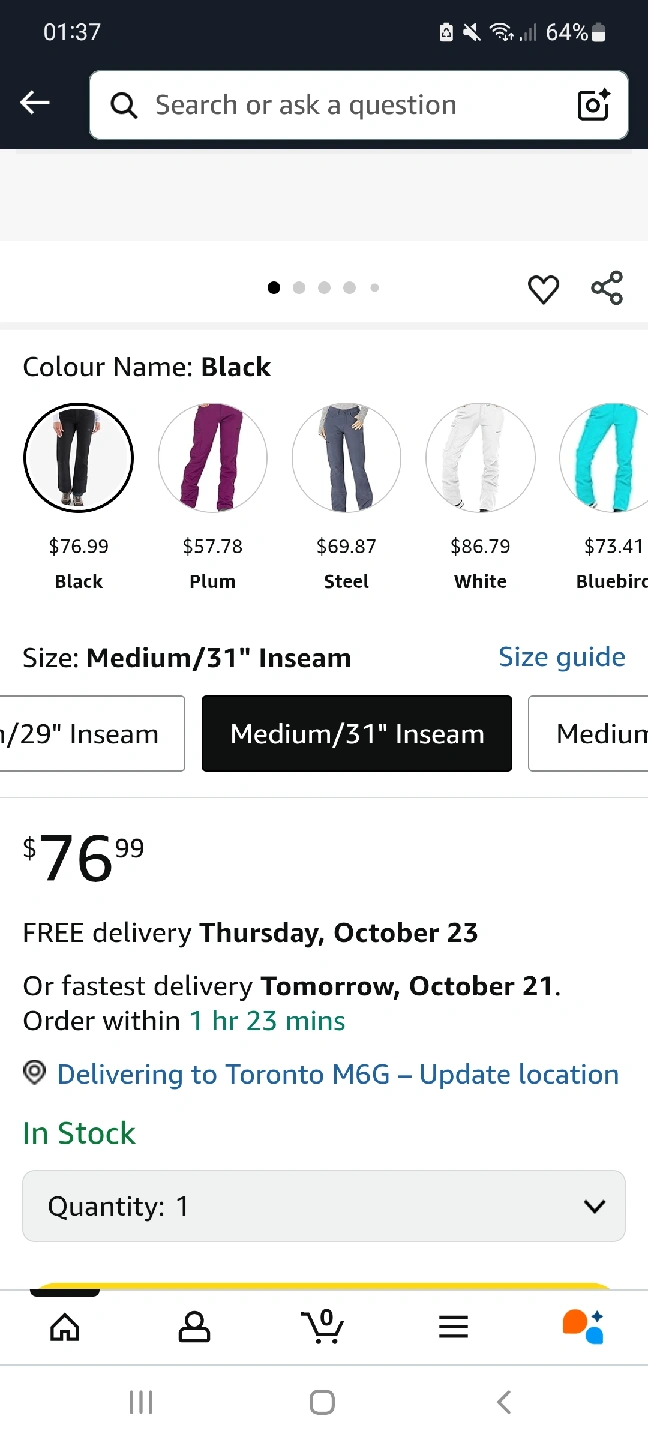The height and width of the screenshot is (1440, 648).
Task: Select the Bluebird colour swatch
Action: pyautogui.click(x=606, y=458)
